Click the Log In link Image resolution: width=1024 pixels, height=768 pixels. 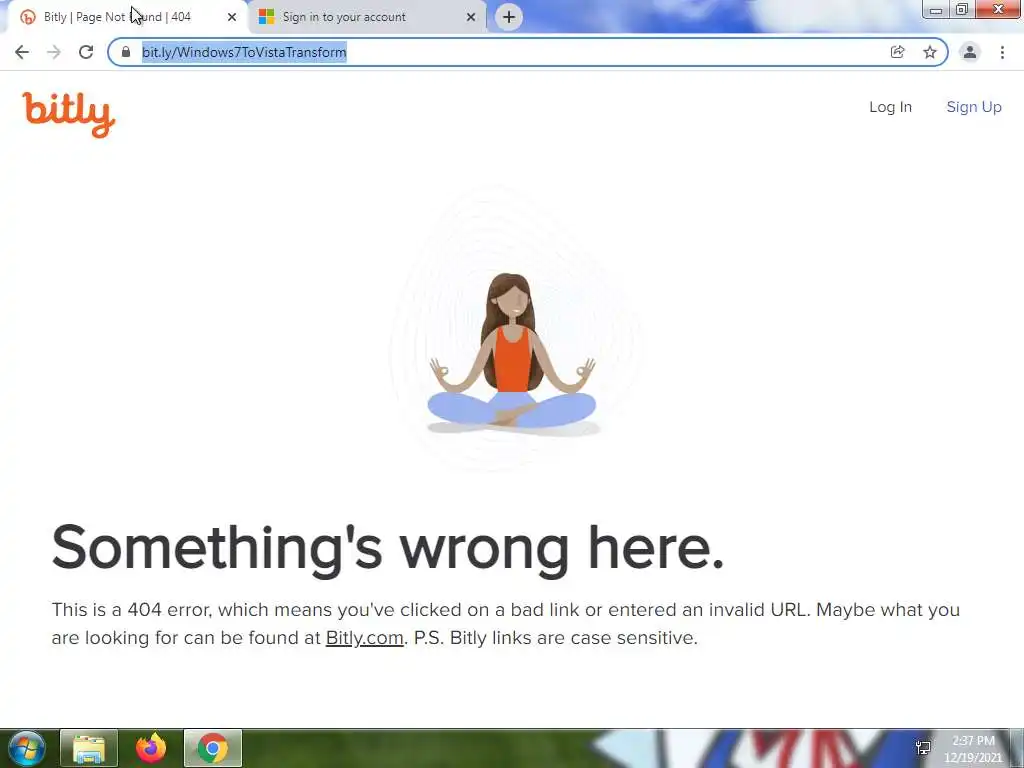[890, 107]
